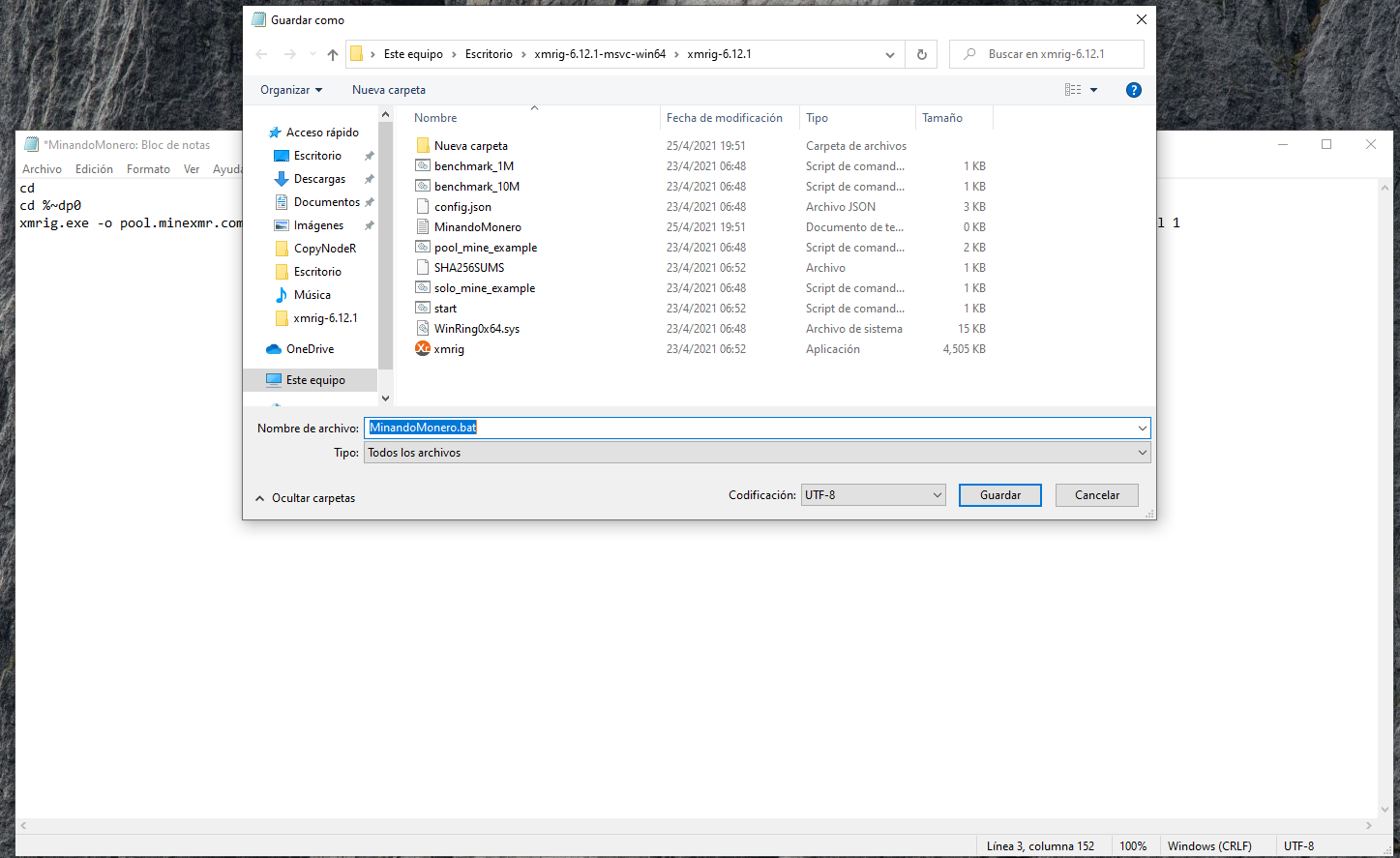
Task: Click the up-folder arrow in navigation bar
Action: click(333, 55)
